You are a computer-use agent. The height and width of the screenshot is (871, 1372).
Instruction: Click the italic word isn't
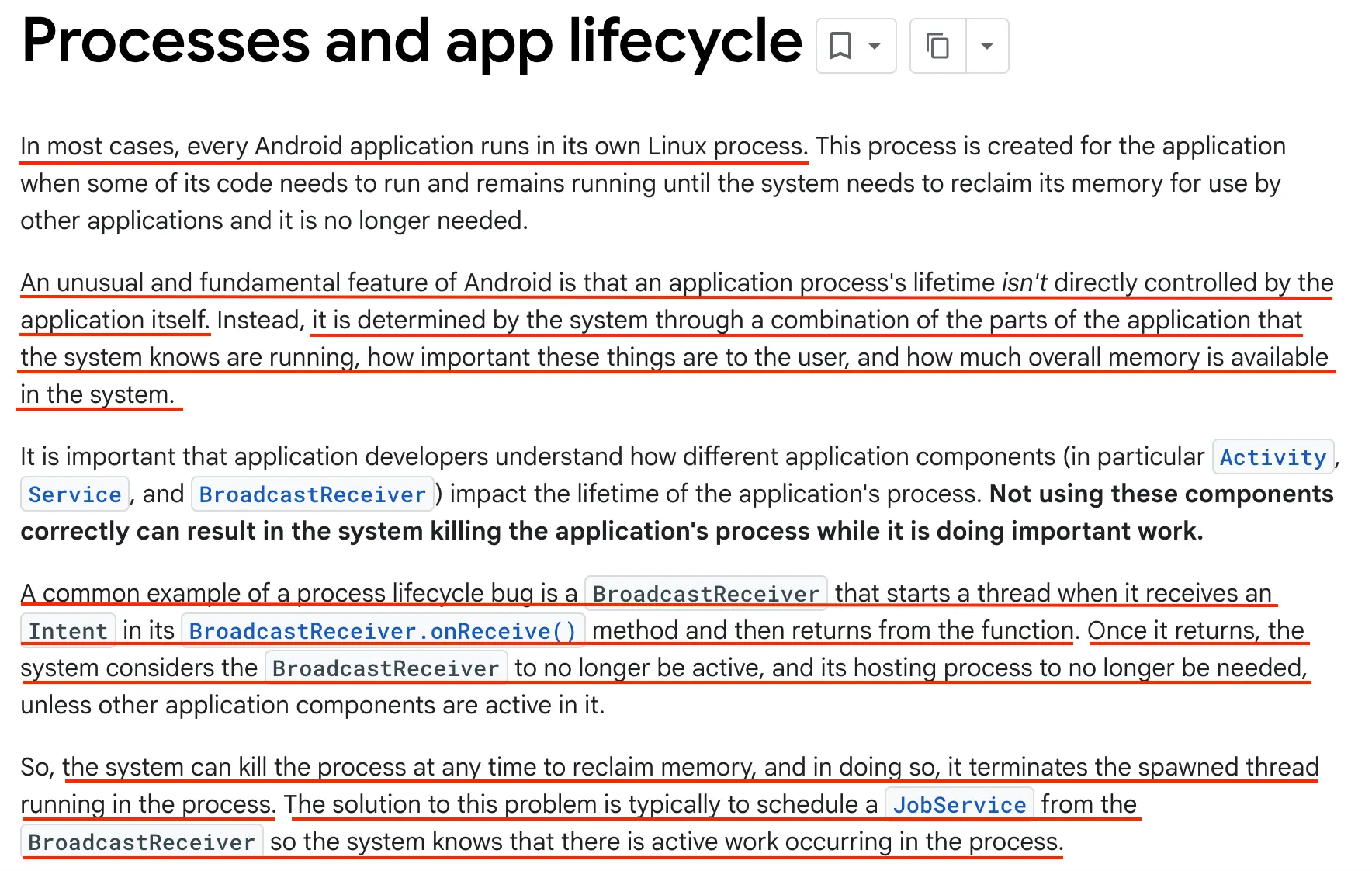1024,283
